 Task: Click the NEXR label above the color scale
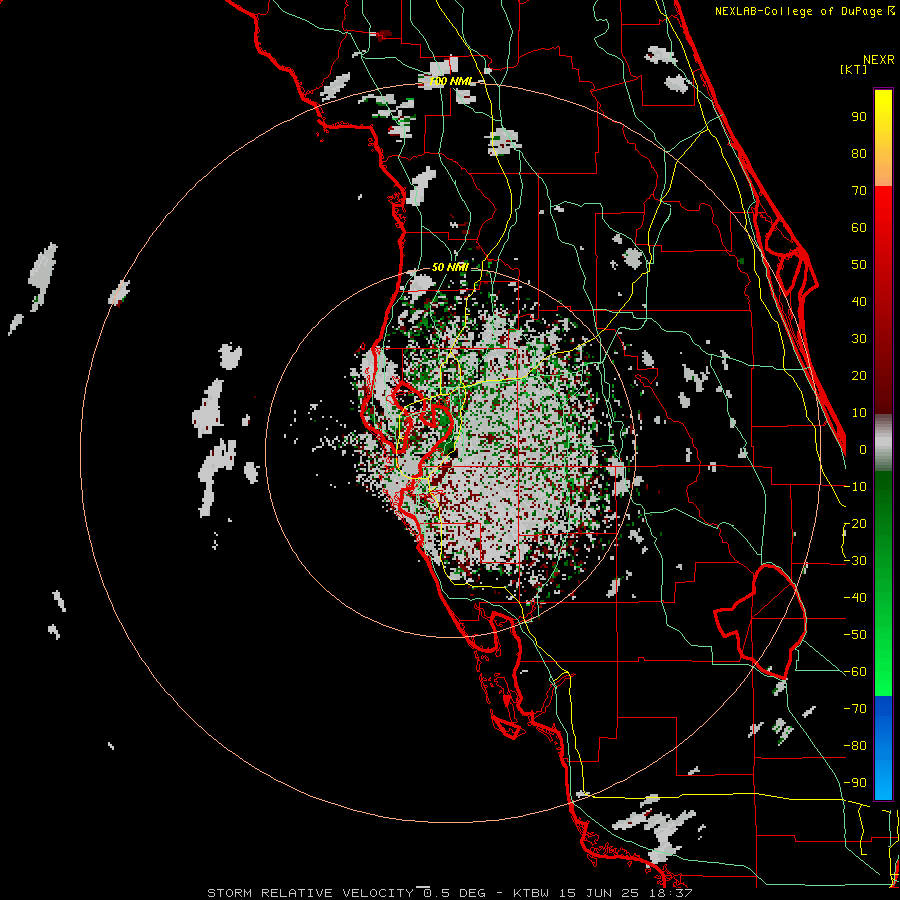pyautogui.click(x=878, y=60)
